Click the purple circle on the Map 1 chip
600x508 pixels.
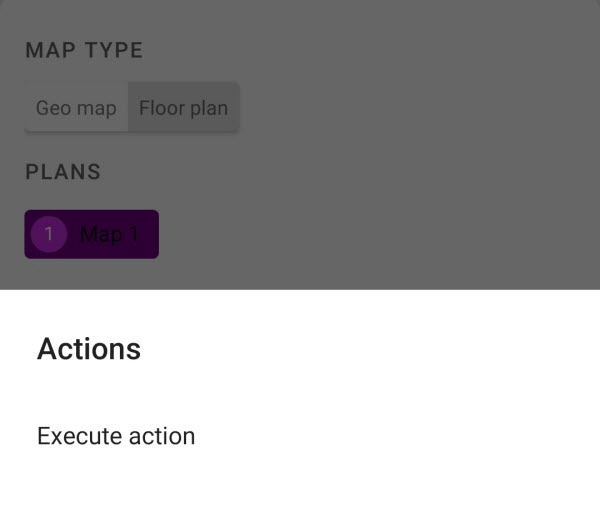click(49, 234)
